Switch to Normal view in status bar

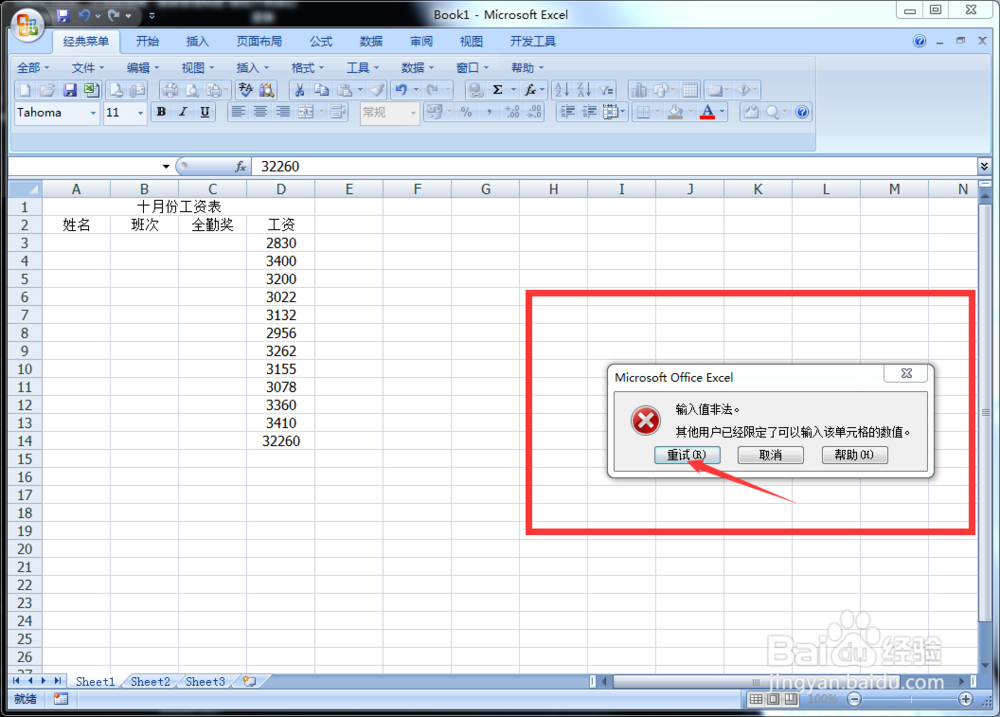tap(756, 699)
